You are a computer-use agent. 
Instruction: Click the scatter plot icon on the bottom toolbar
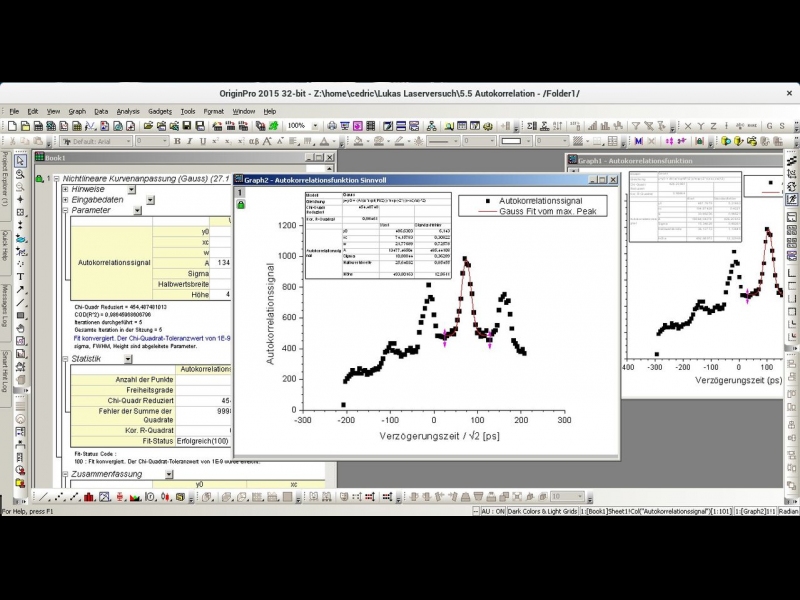61,497
